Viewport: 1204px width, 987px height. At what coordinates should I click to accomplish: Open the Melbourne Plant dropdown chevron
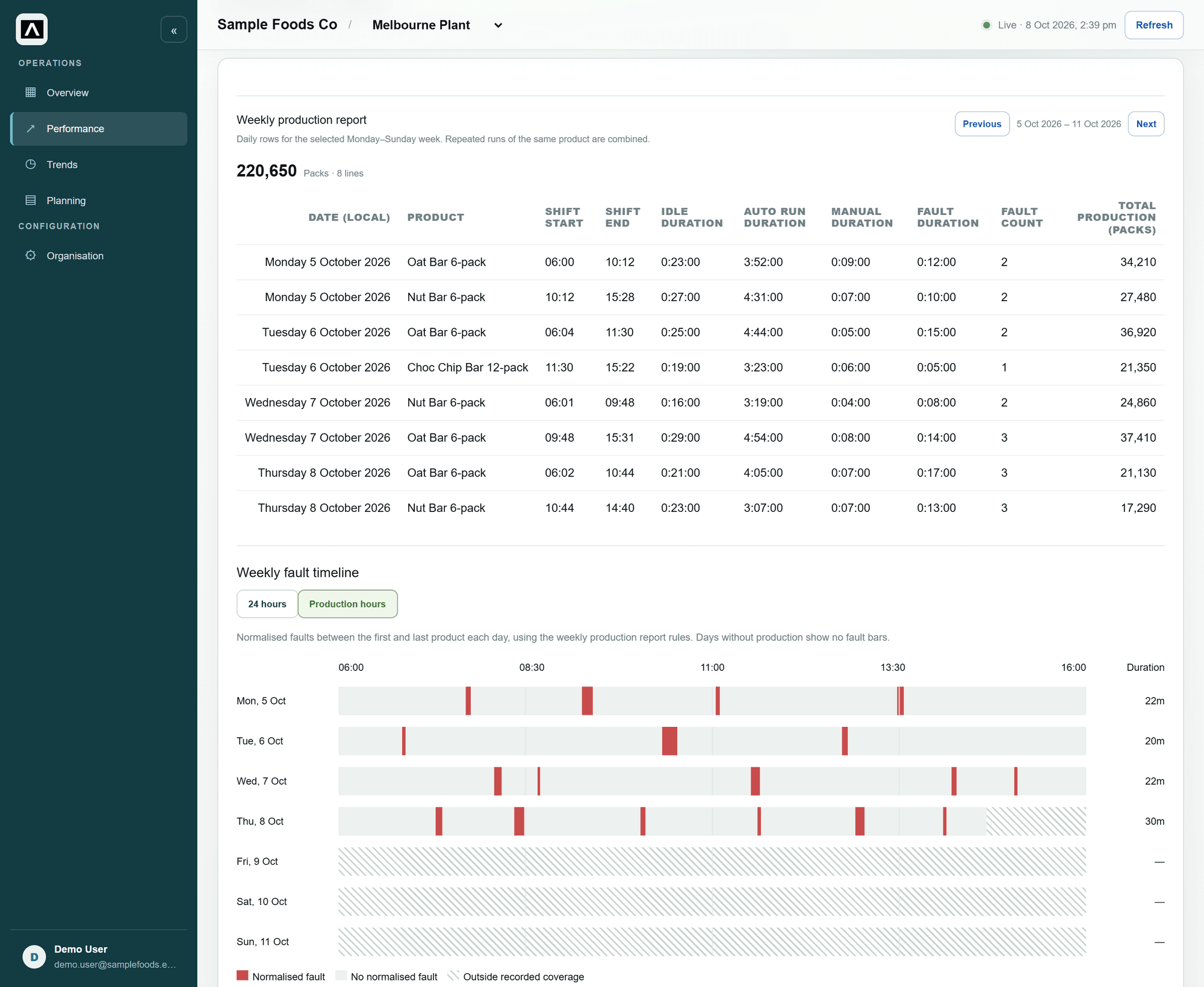[x=498, y=25]
